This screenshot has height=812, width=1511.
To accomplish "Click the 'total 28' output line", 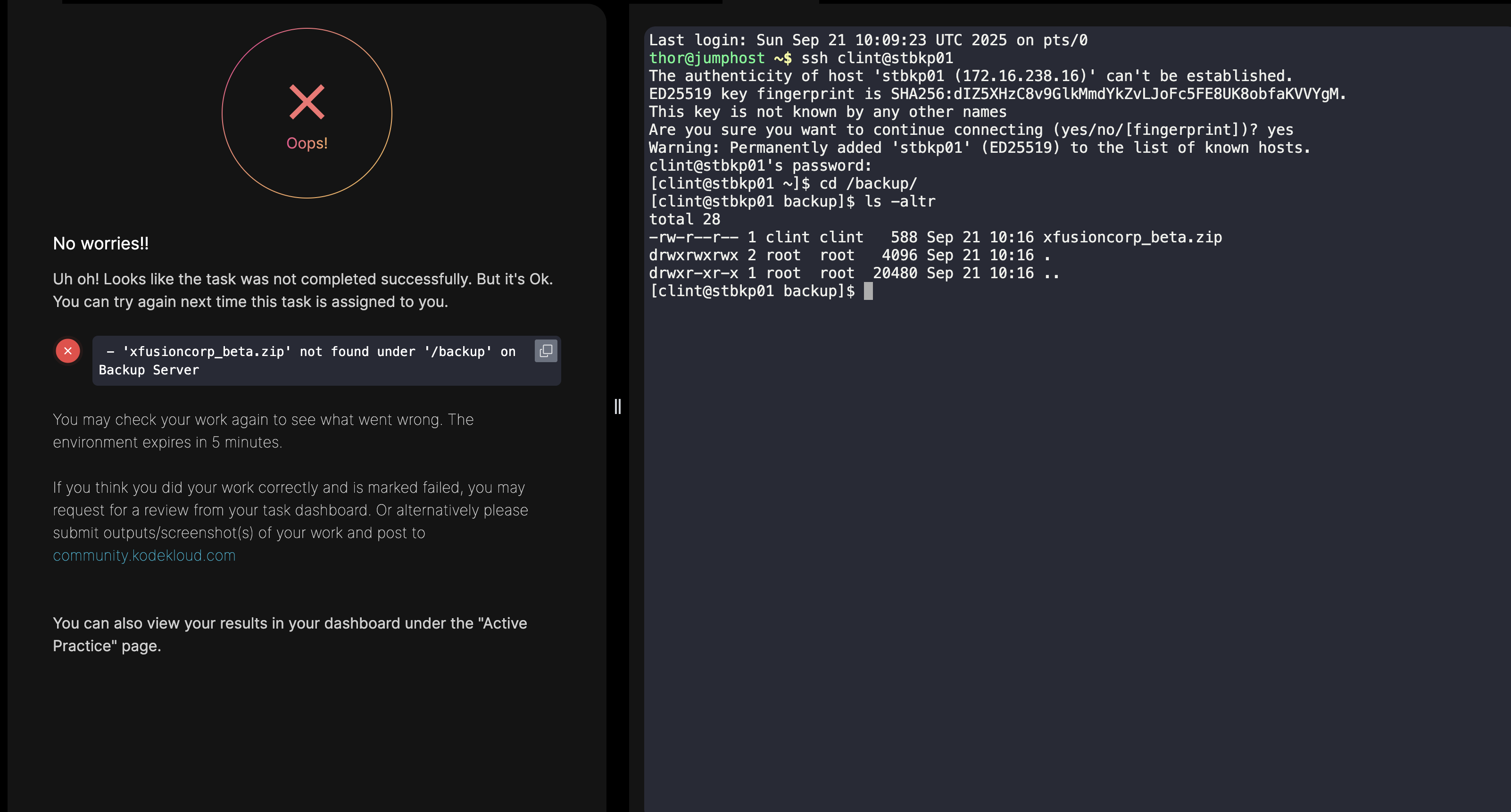I will pos(685,219).
